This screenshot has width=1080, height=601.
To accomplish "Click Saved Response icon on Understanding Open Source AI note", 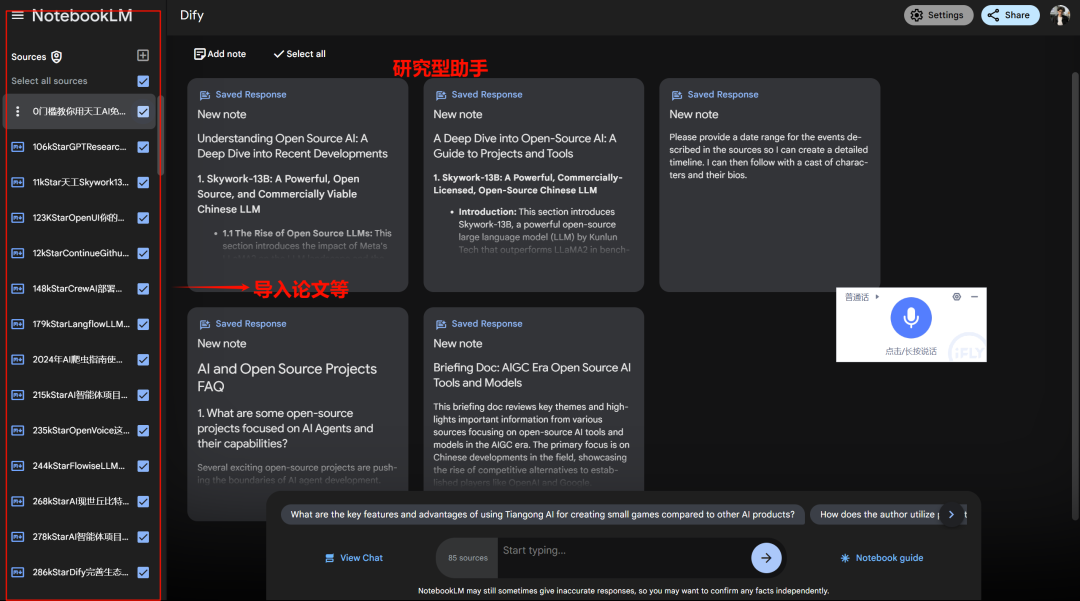I will [x=205, y=95].
